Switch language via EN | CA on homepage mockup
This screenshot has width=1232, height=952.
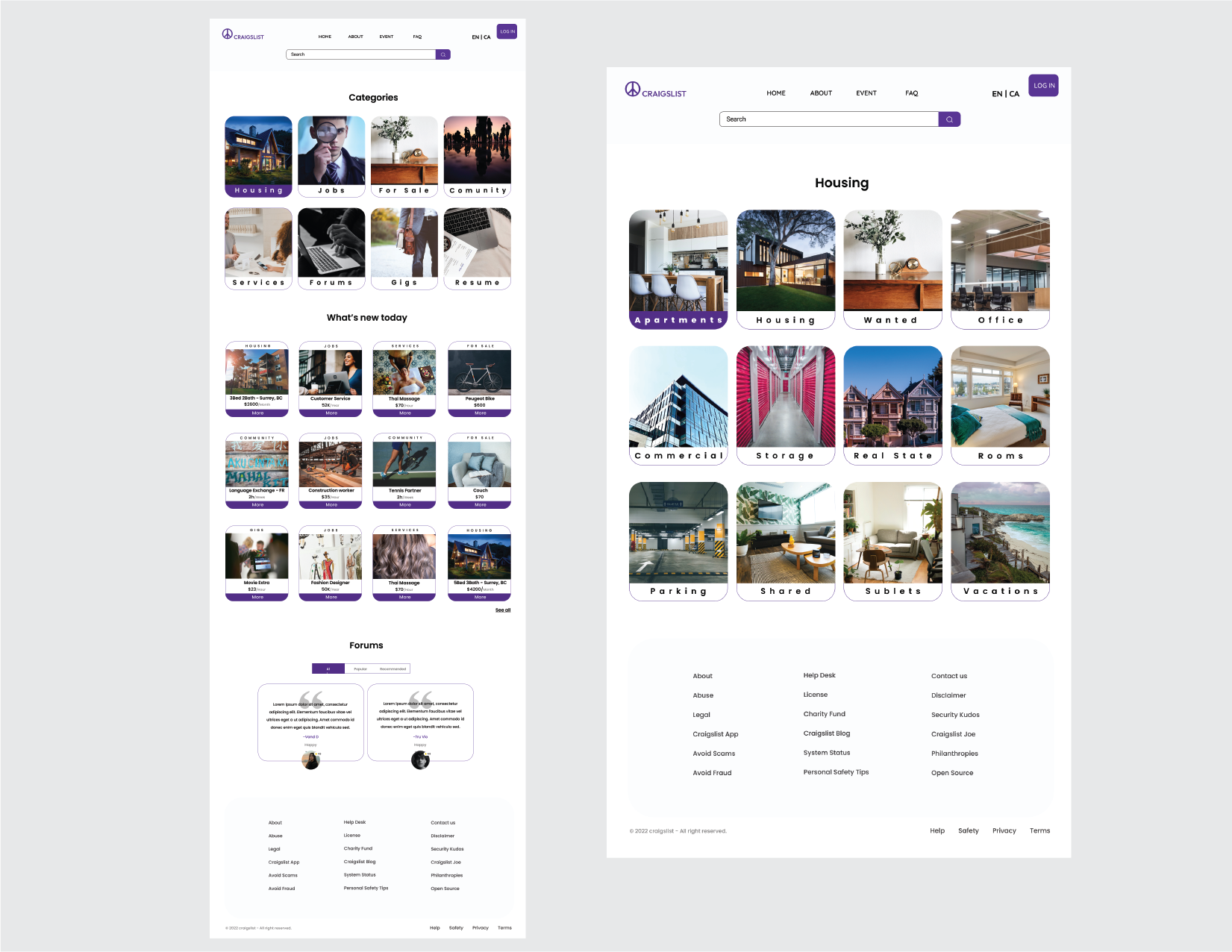[481, 37]
